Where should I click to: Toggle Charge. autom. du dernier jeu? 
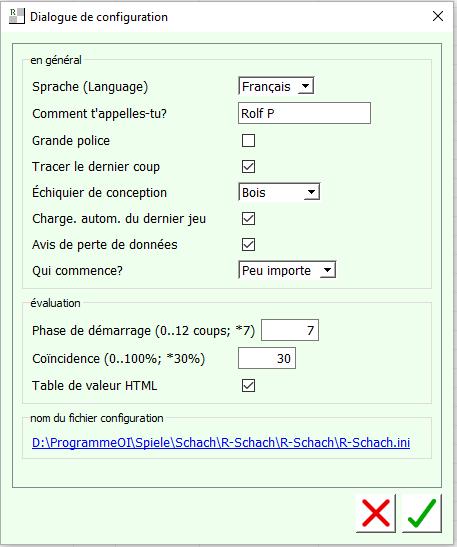[x=248, y=219]
